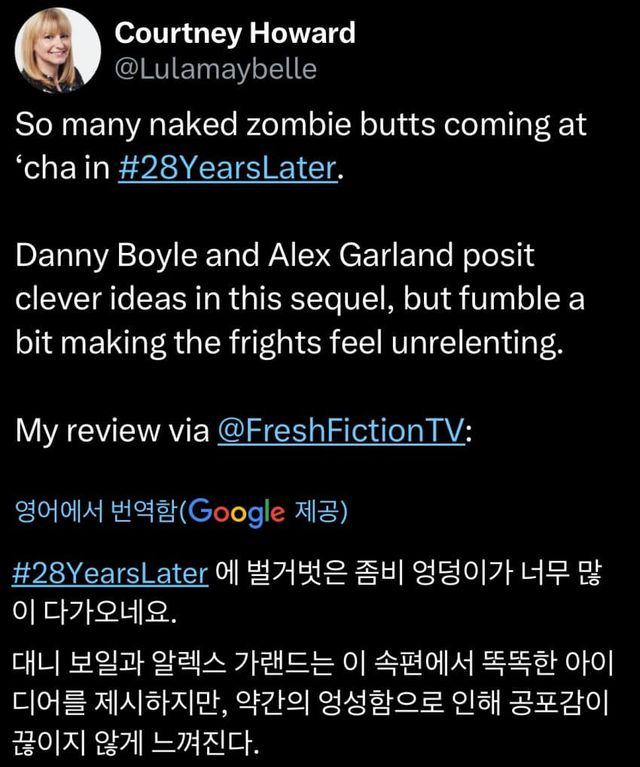This screenshot has width=640, height=767.
Task: Click the '제공)' text after Google logo
Action: click(x=320, y=512)
